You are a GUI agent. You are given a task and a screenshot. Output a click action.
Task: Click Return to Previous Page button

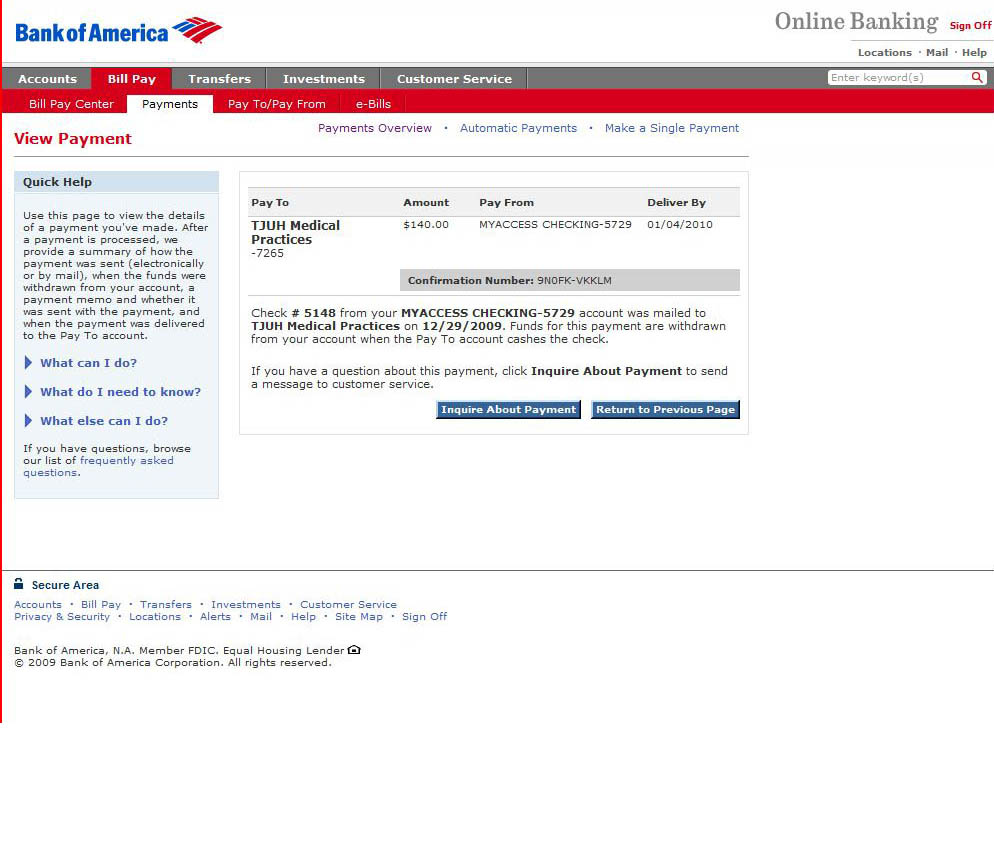tap(665, 410)
